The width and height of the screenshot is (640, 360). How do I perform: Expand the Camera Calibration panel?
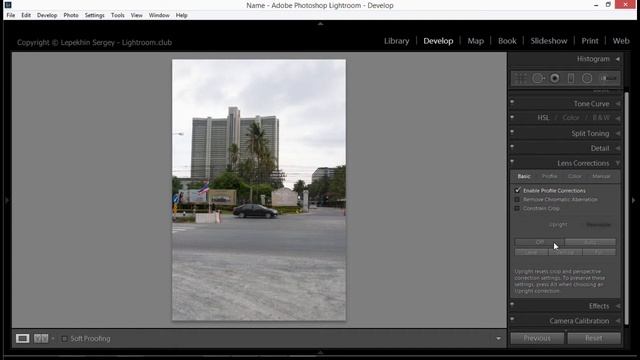click(x=618, y=321)
